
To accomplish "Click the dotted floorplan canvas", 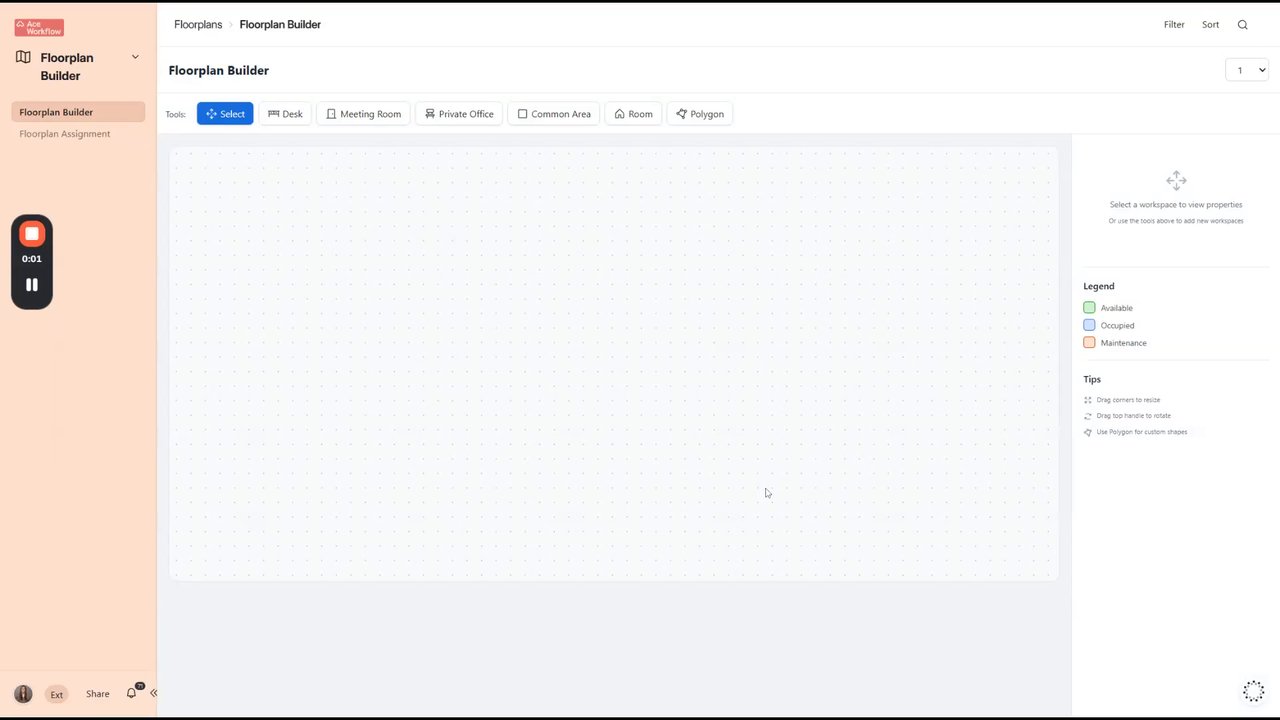I will 614,364.
